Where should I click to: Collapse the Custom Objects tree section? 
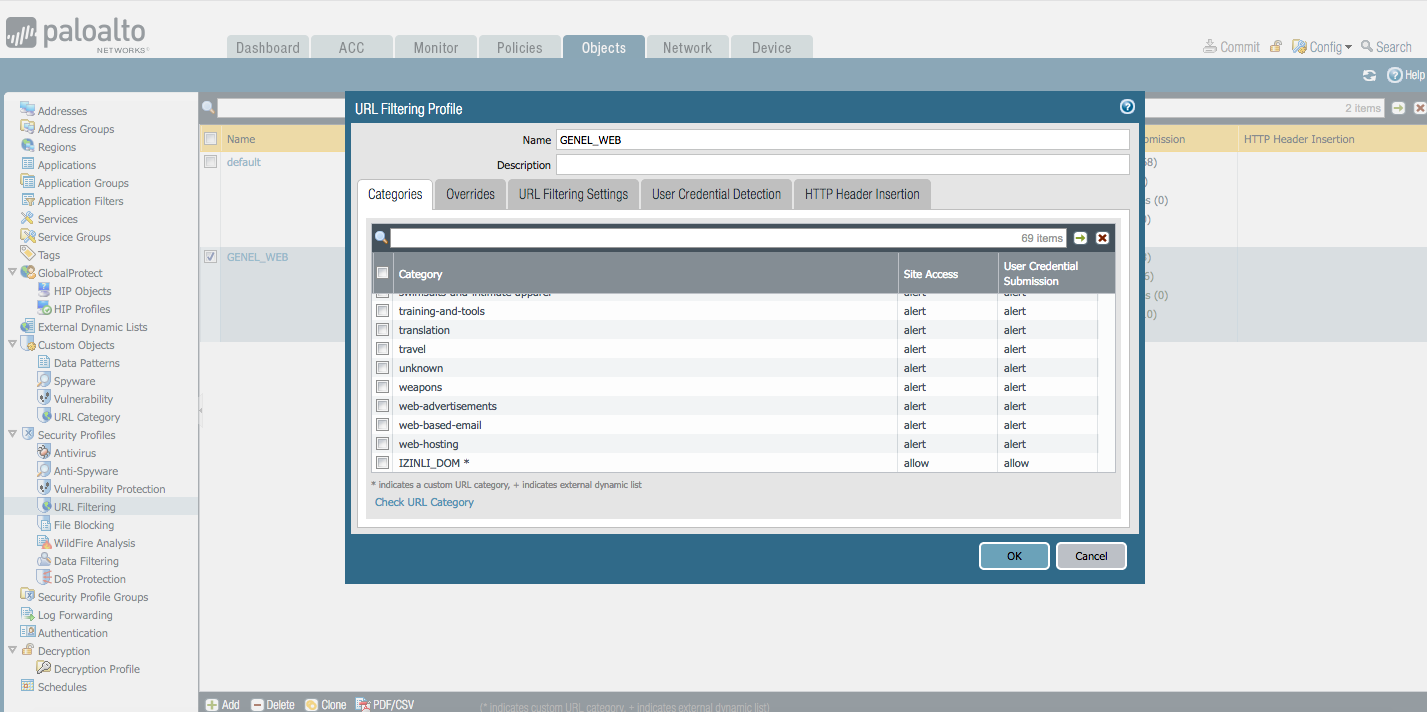point(12,344)
